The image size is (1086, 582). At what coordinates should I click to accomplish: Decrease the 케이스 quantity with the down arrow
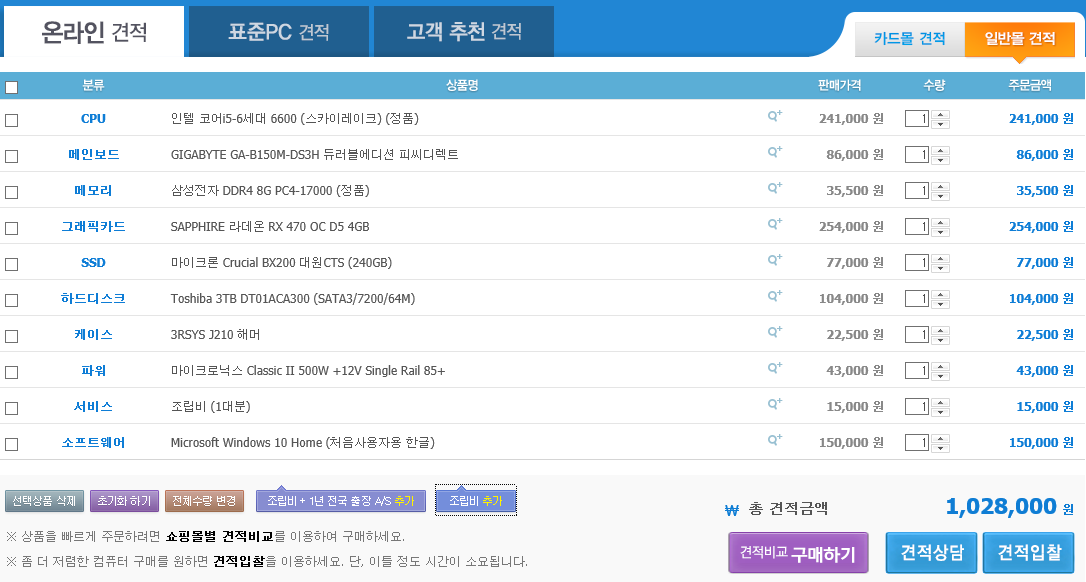point(940,340)
